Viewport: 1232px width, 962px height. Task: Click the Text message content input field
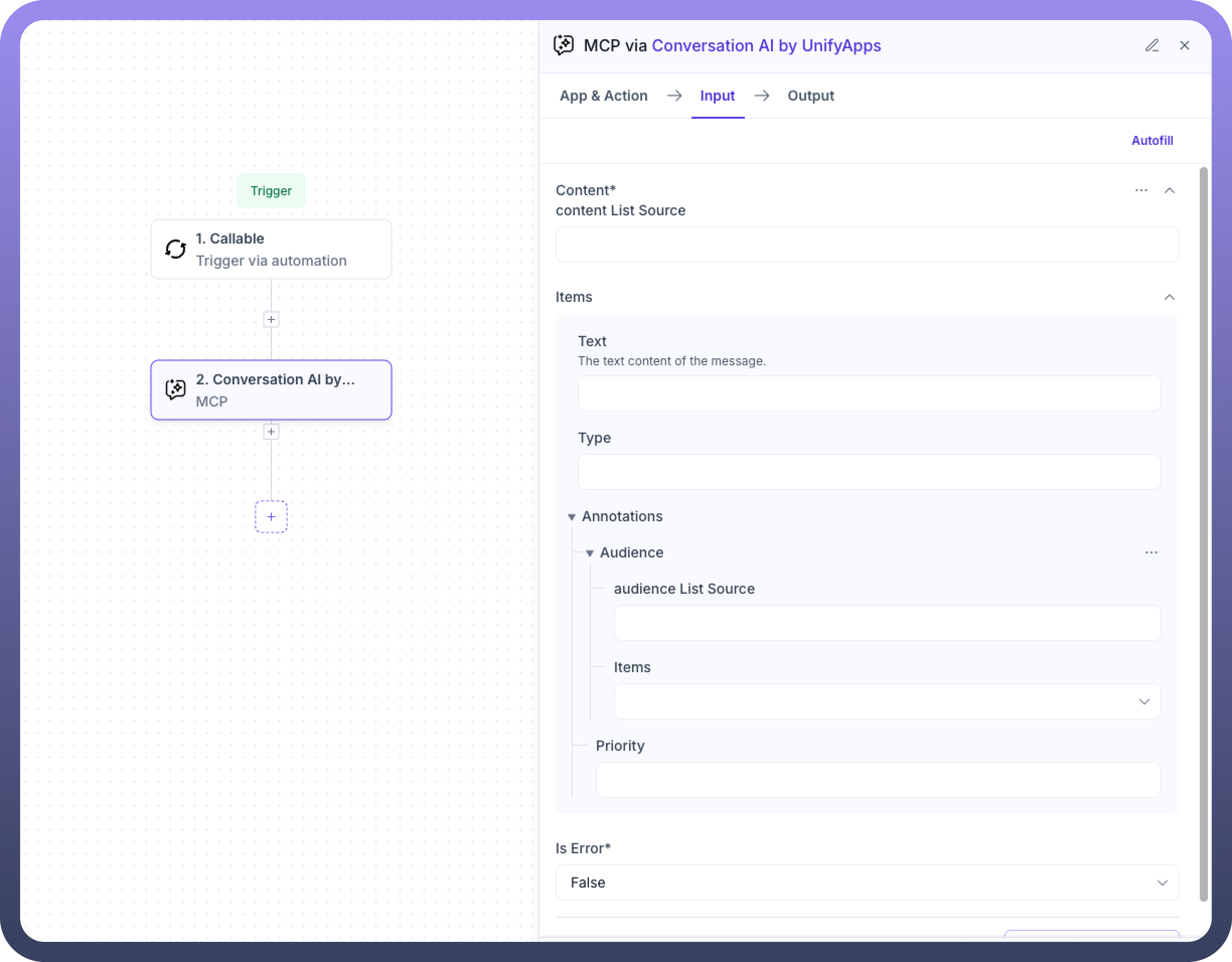869,393
